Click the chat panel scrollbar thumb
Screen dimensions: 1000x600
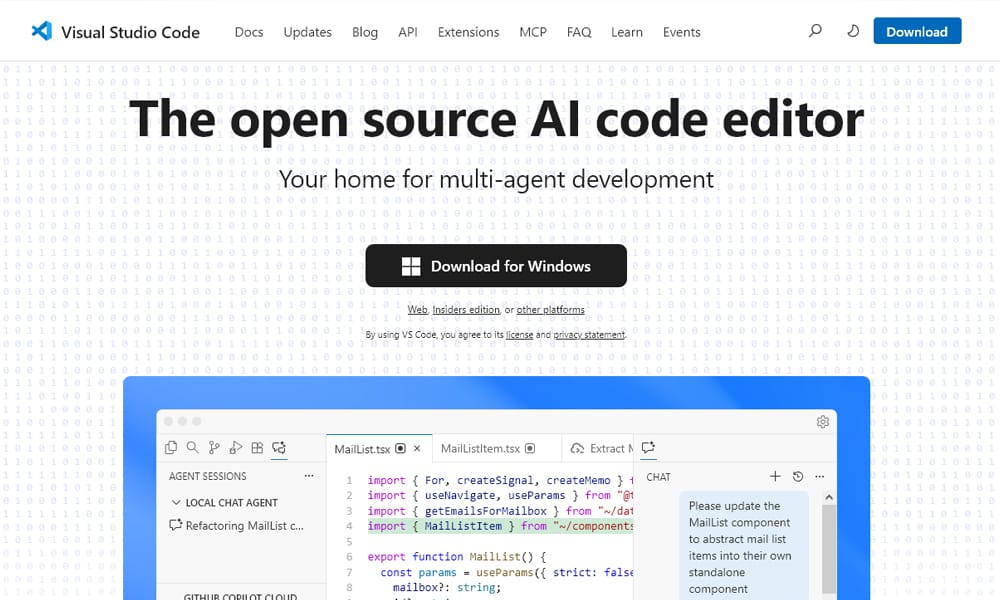[829, 550]
